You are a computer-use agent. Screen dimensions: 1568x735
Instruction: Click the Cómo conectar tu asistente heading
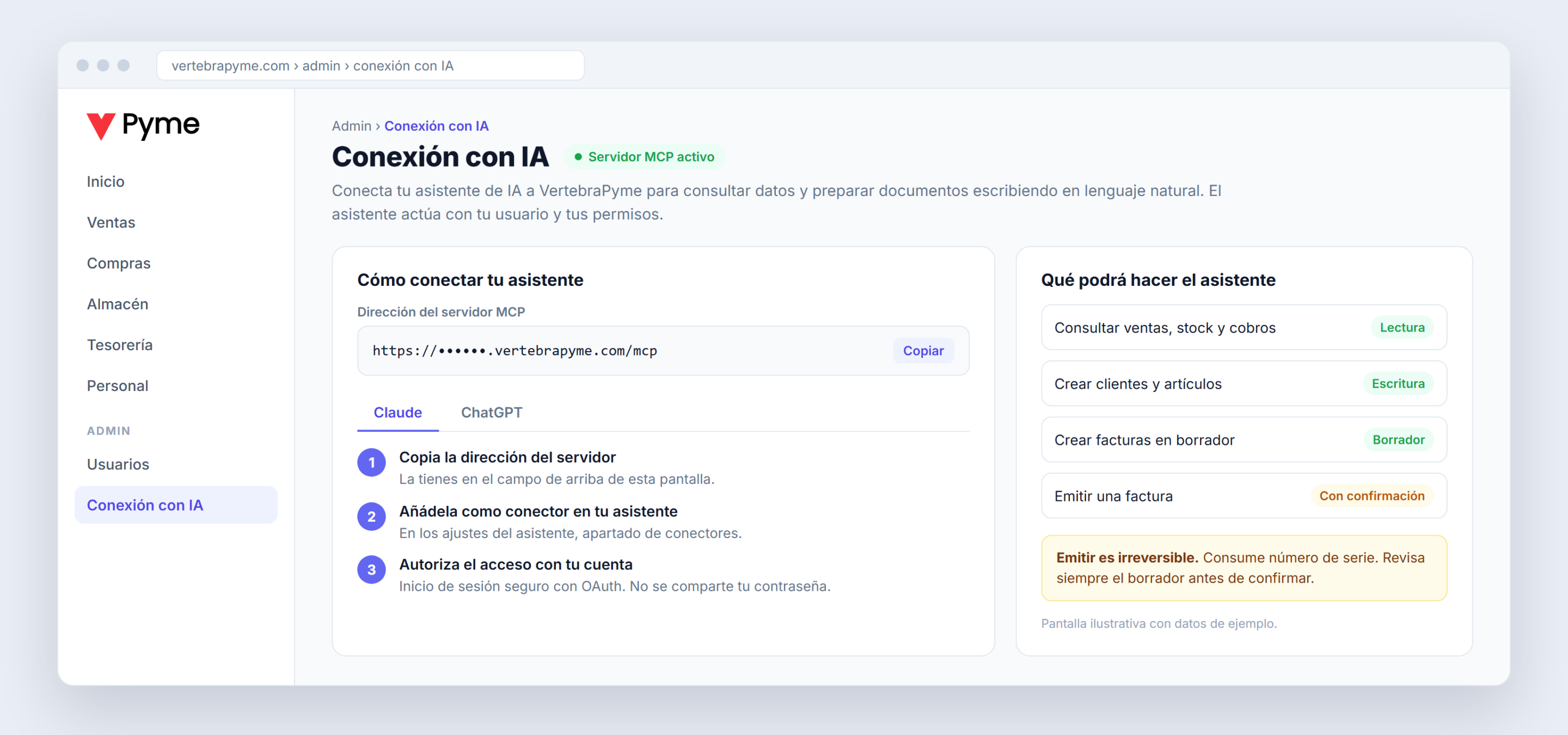point(470,279)
